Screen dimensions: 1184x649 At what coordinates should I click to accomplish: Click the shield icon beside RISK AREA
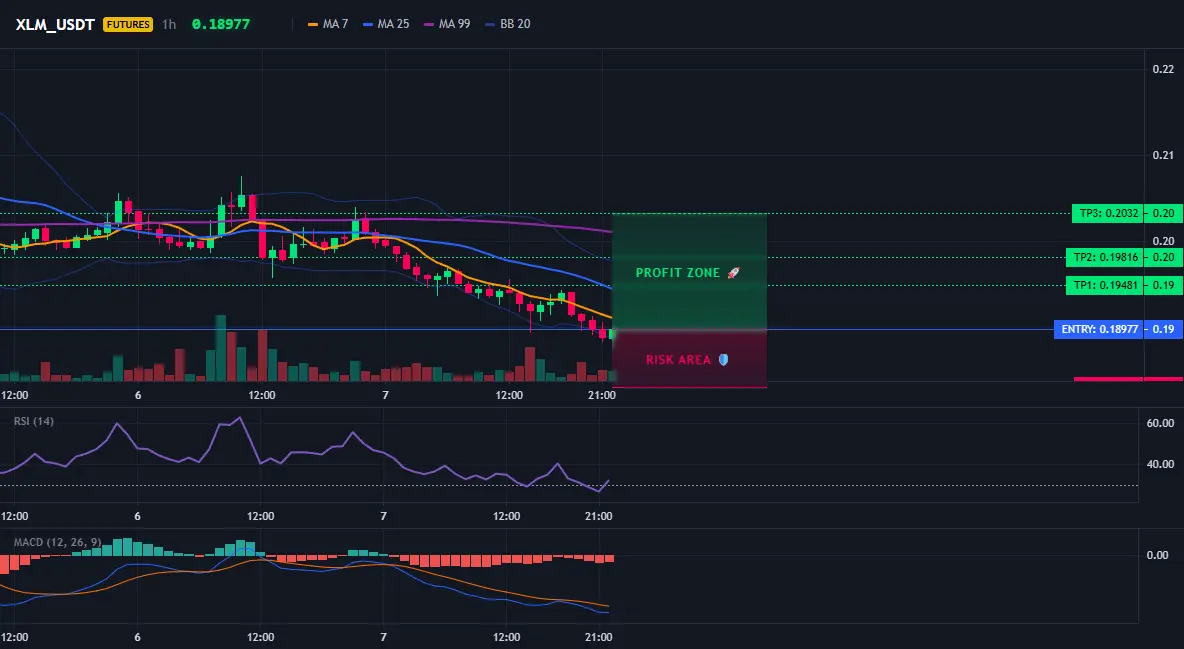click(723, 360)
